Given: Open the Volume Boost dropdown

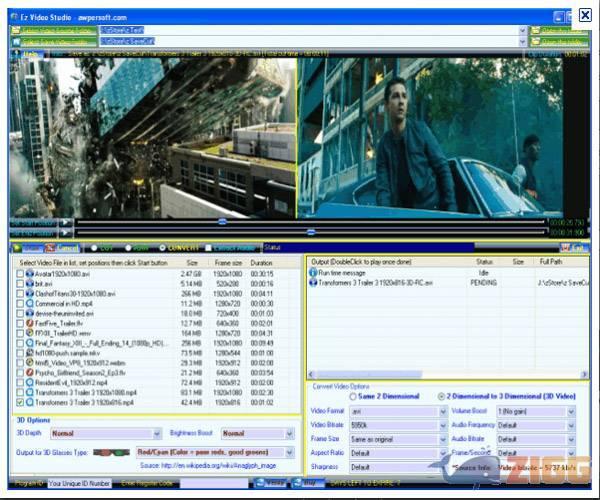Looking at the screenshot, I should [571, 412].
